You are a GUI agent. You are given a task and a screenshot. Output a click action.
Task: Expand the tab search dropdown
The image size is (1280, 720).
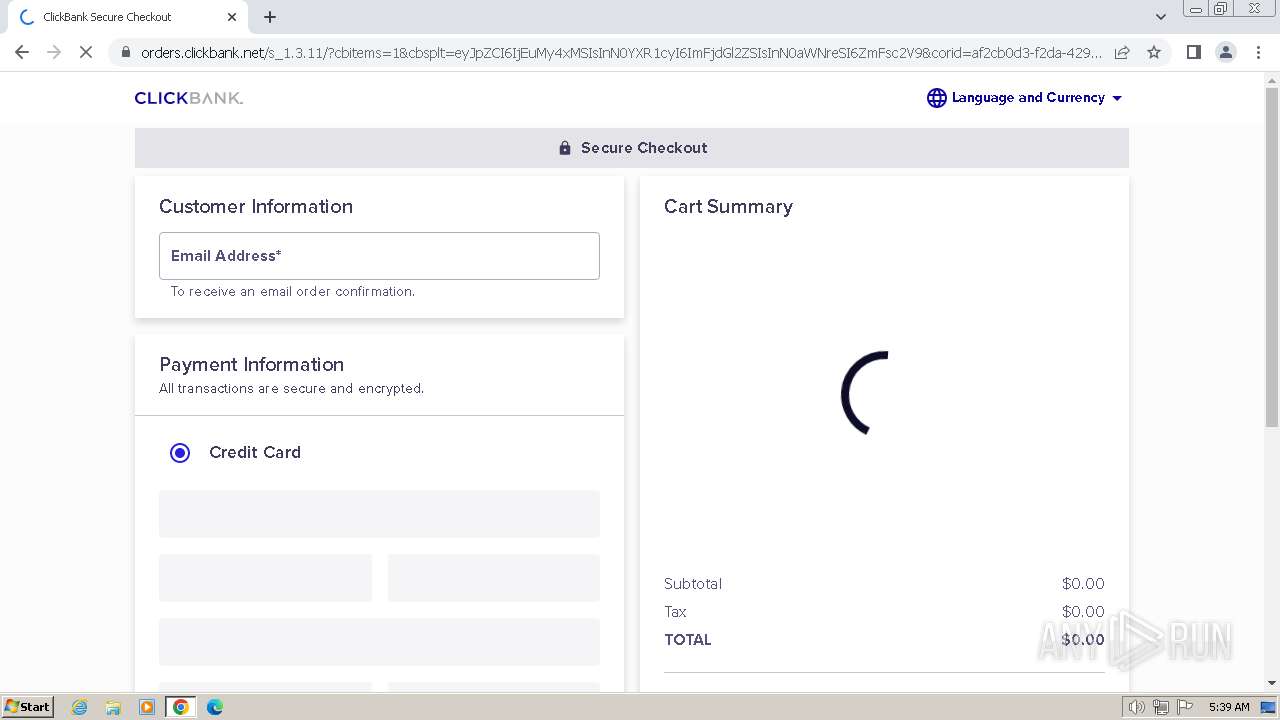pos(1160,17)
